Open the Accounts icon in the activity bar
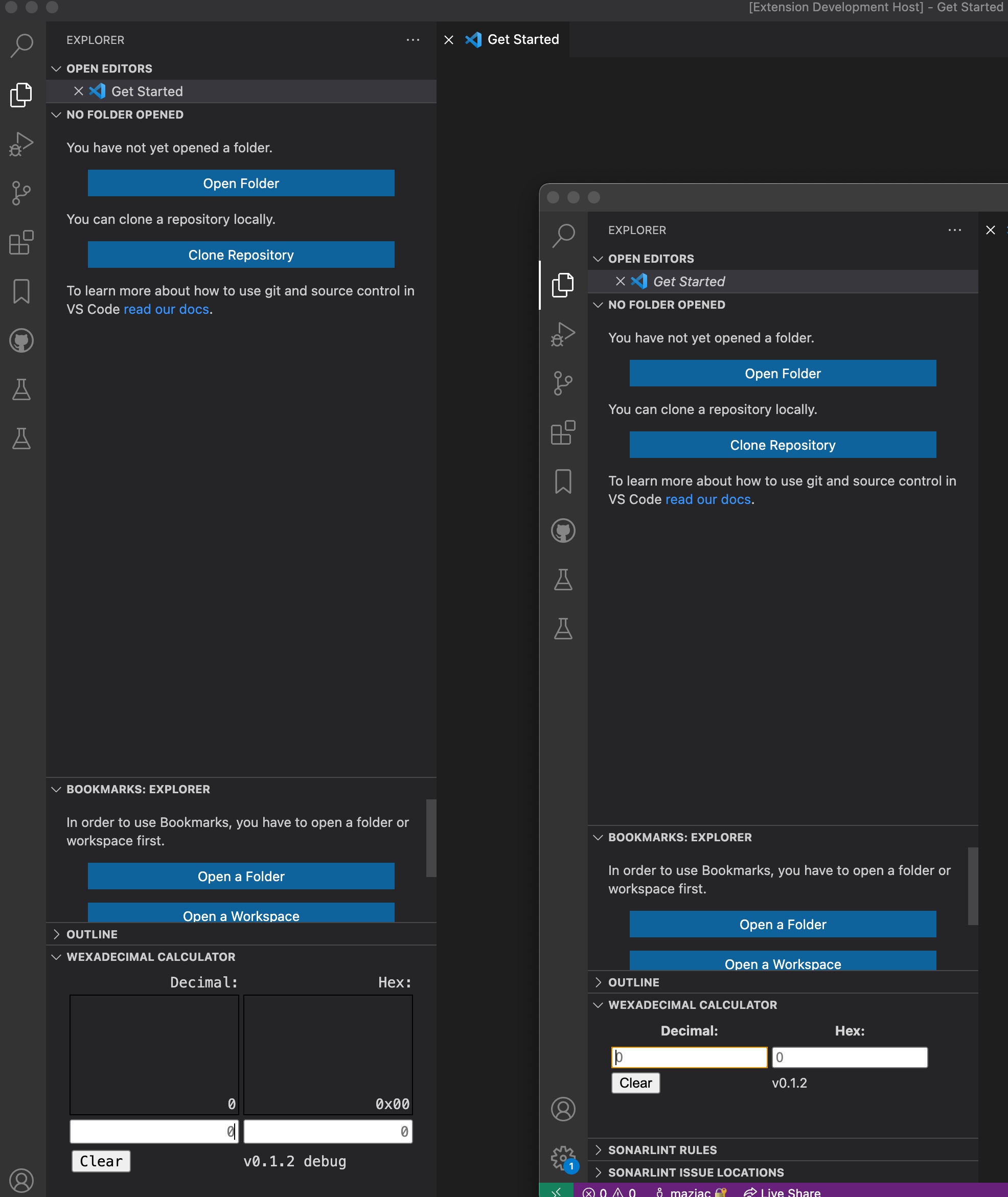The height and width of the screenshot is (1197, 1008). click(564, 1109)
